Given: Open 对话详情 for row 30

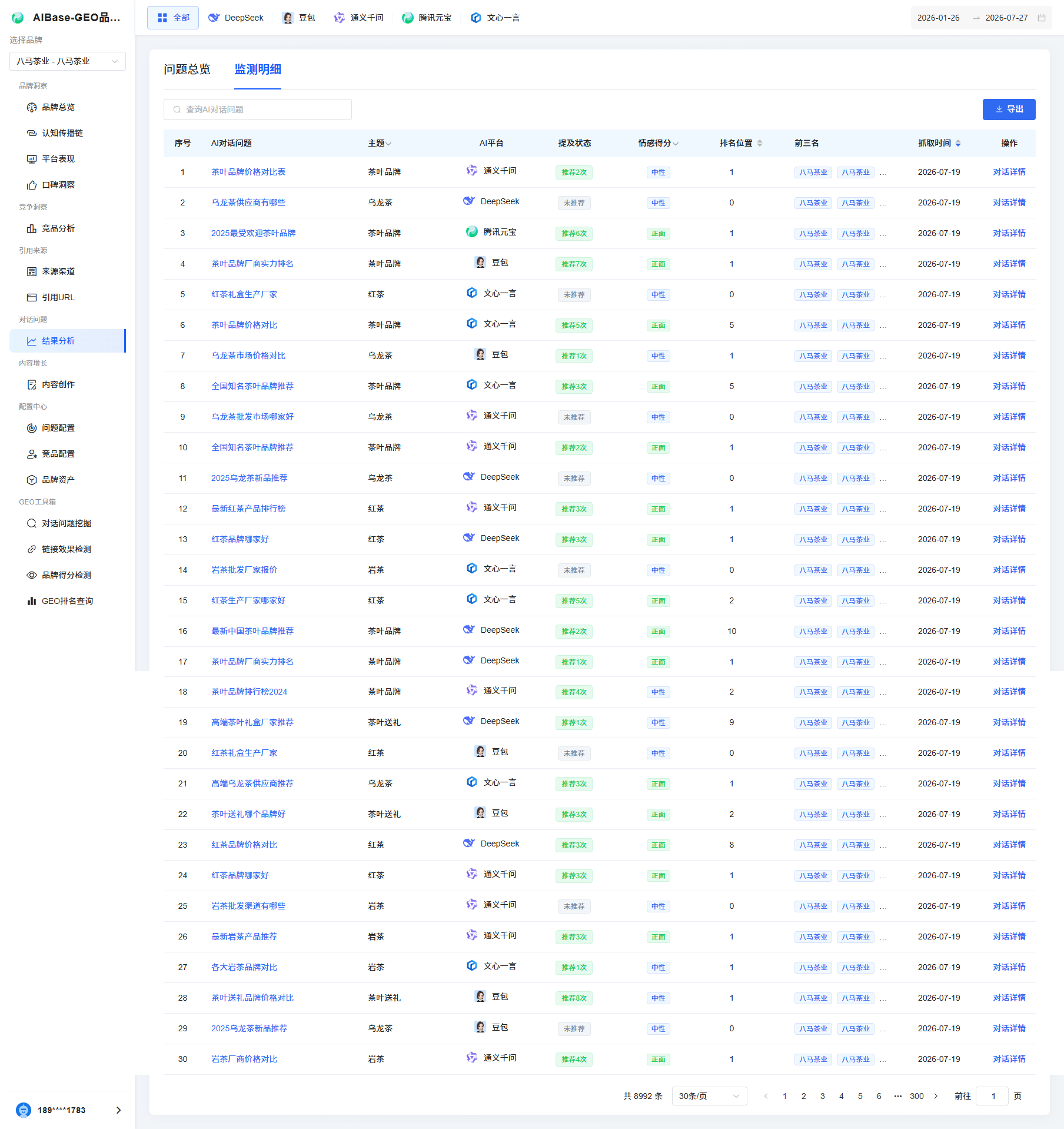Looking at the screenshot, I should click(x=1009, y=1059).
